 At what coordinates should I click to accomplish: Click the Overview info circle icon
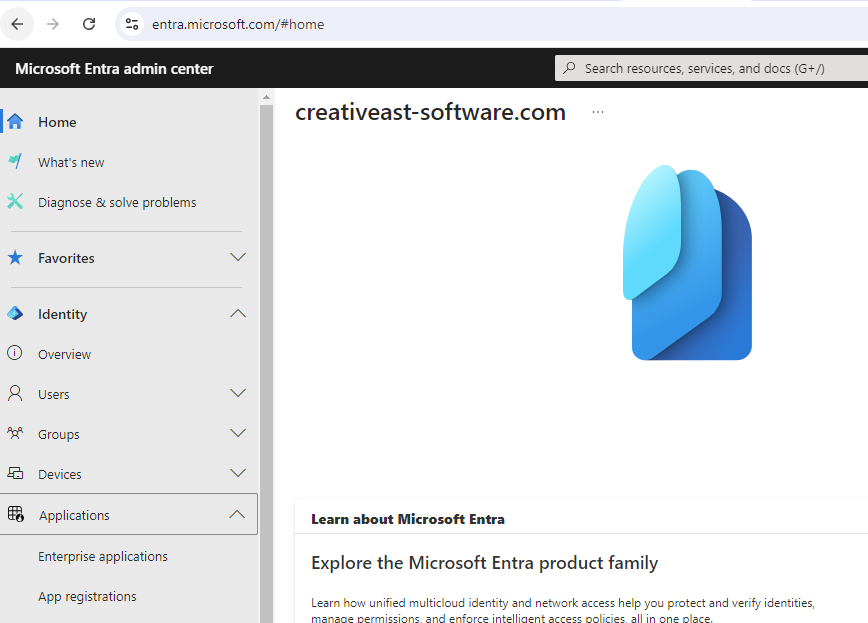(x=15, y=354)
